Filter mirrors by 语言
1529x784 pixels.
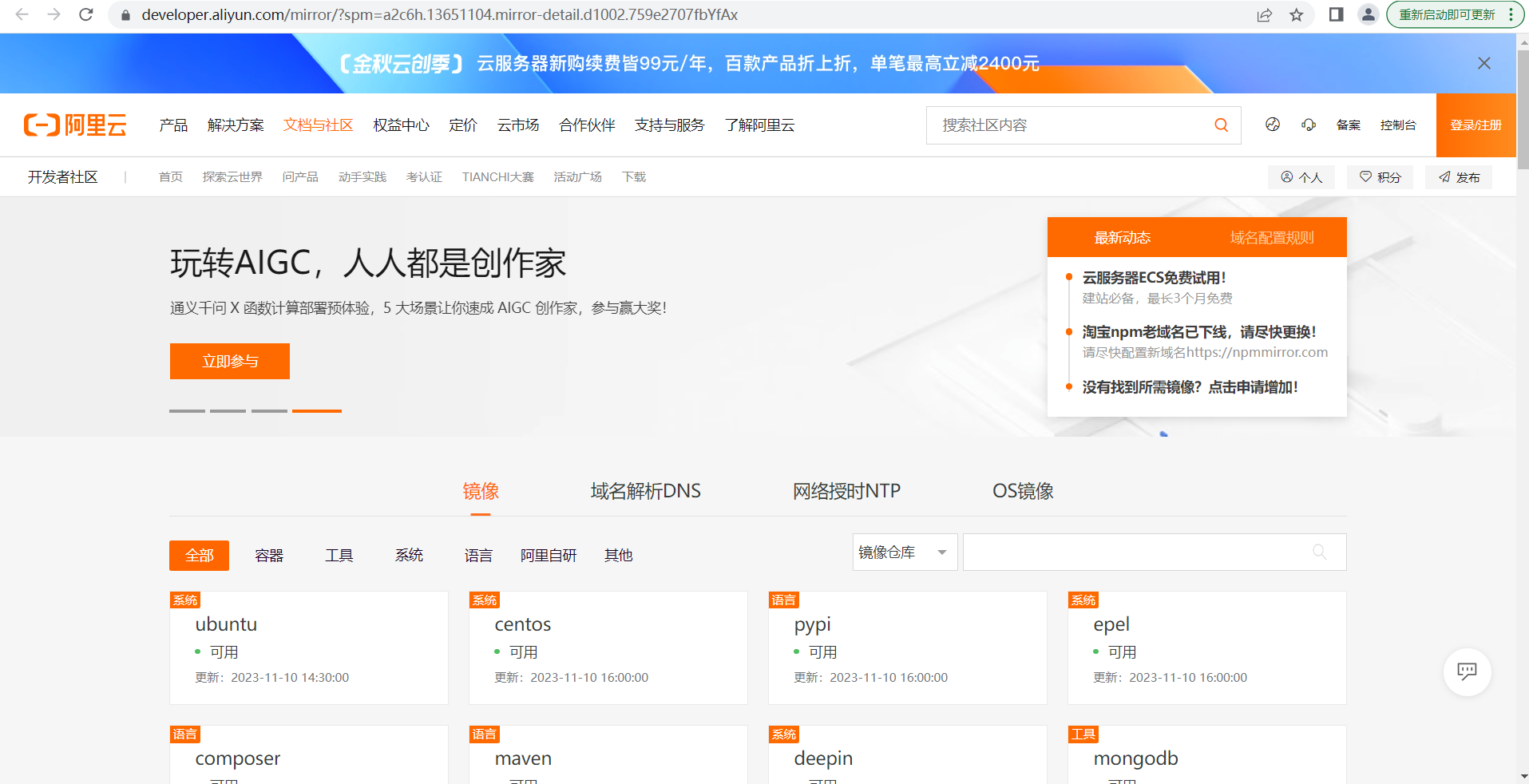[478, 556]
